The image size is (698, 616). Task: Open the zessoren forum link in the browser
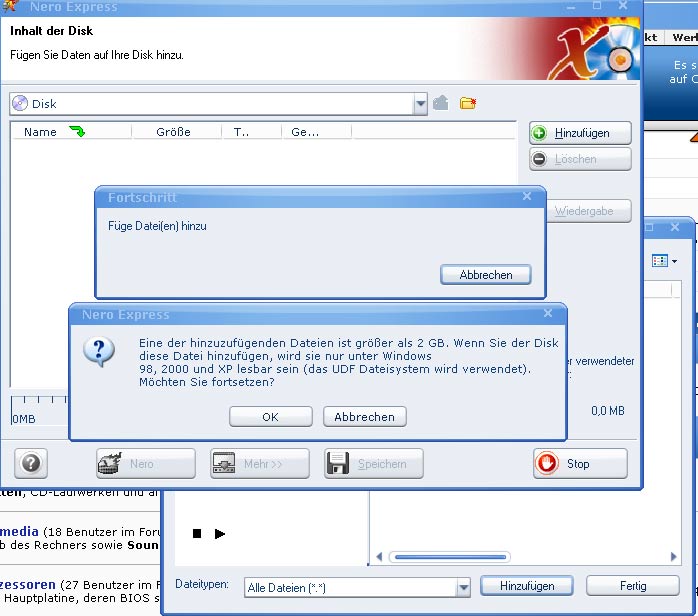pos(28,584)
